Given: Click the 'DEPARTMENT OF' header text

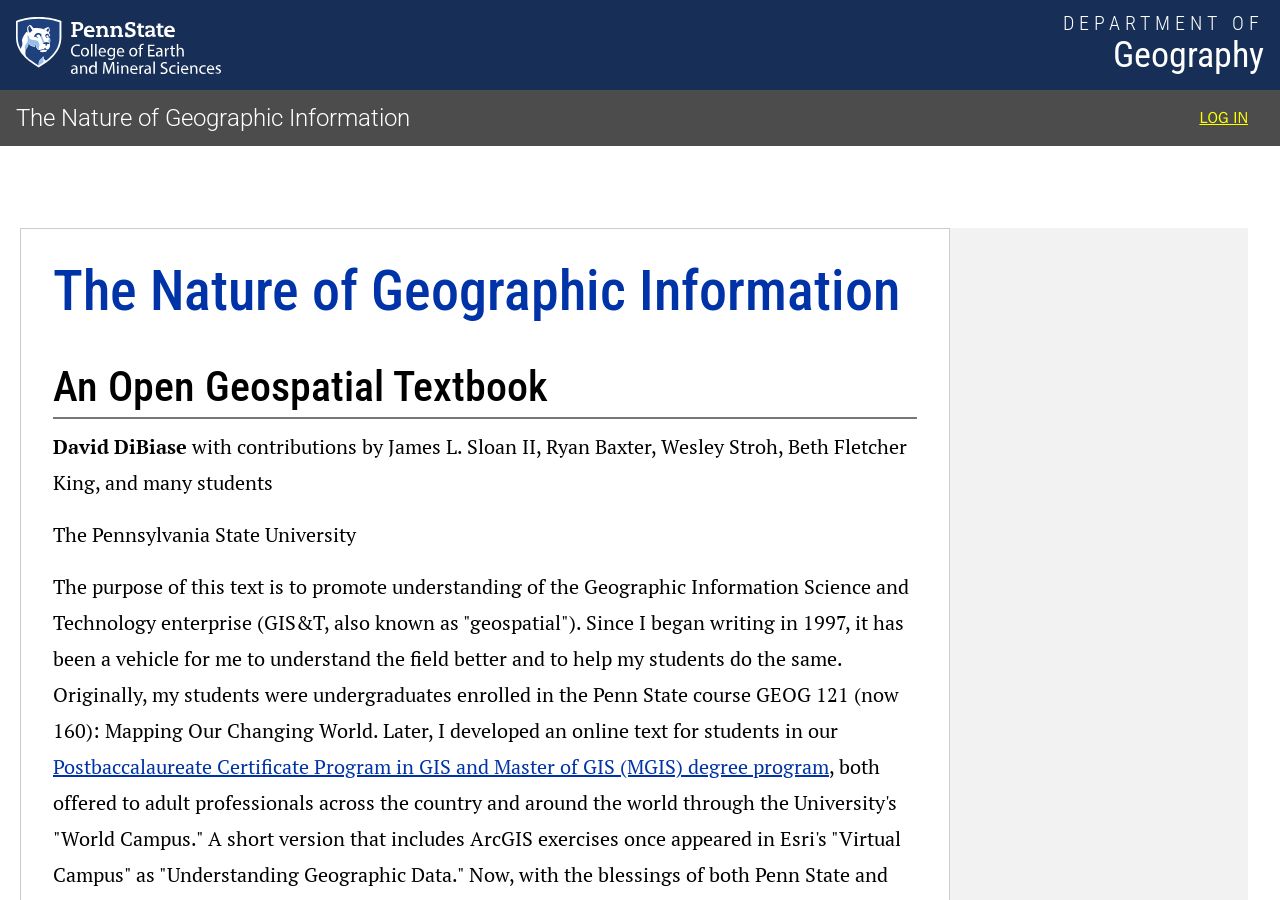Looking at the screenshot, I should point(1163,24).
